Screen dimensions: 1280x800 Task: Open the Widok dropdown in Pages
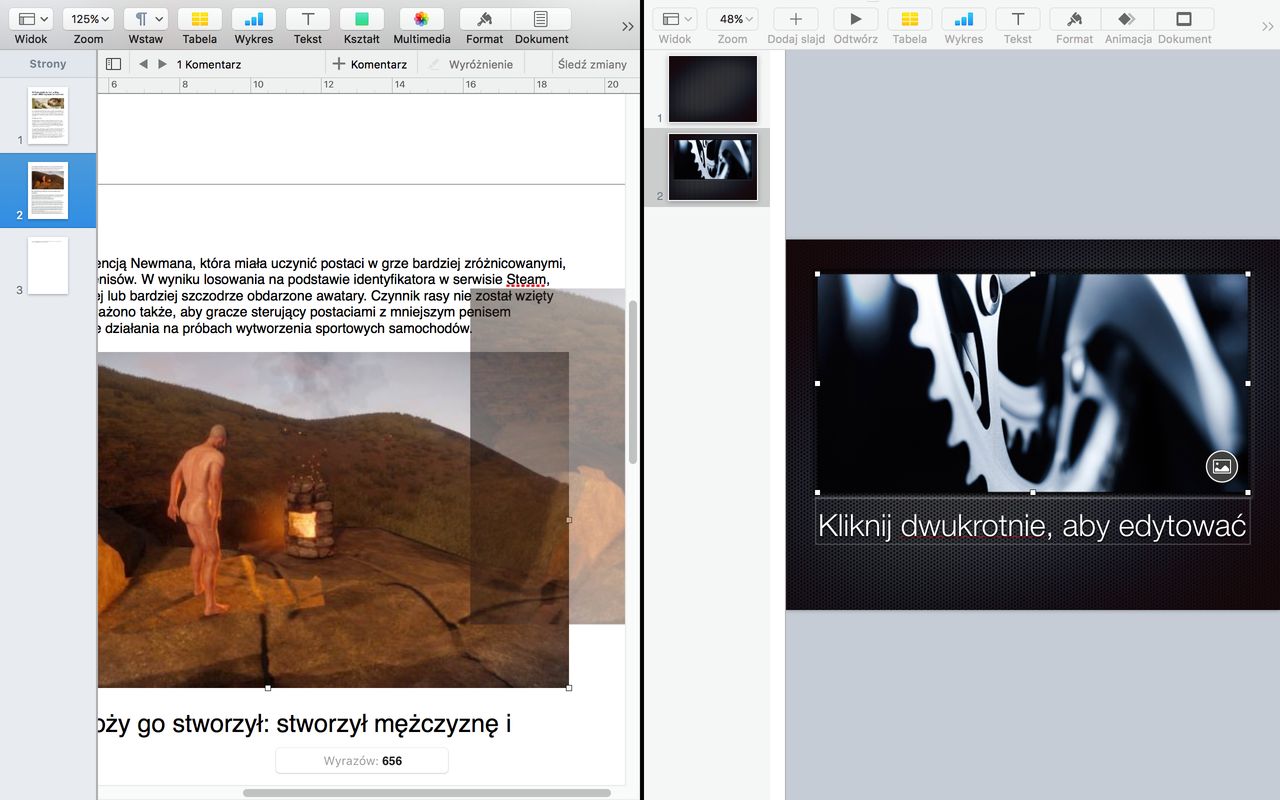32,20
